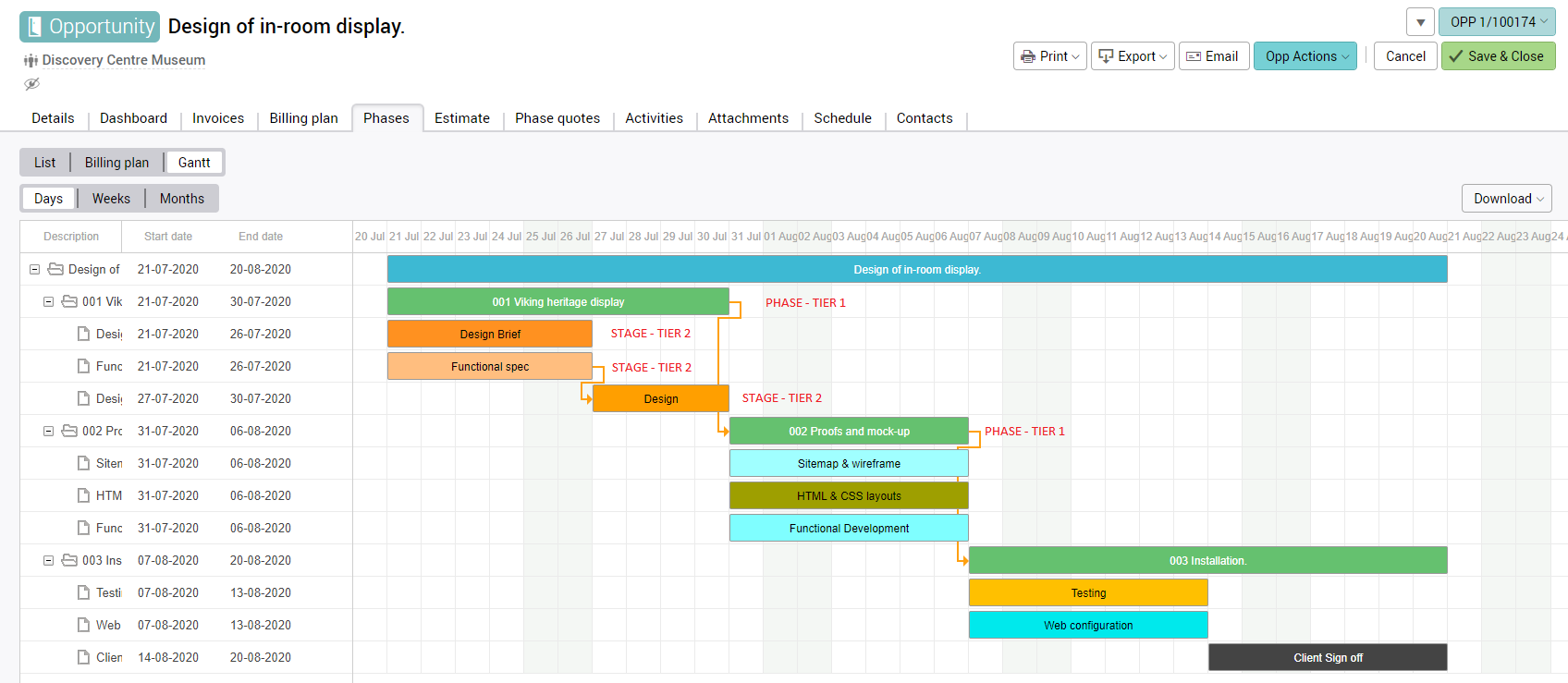Viewport: 1568px width, 683px height.
Task: Select the Client Sign off Gantt bar
Action: (x=1327, y=657)
